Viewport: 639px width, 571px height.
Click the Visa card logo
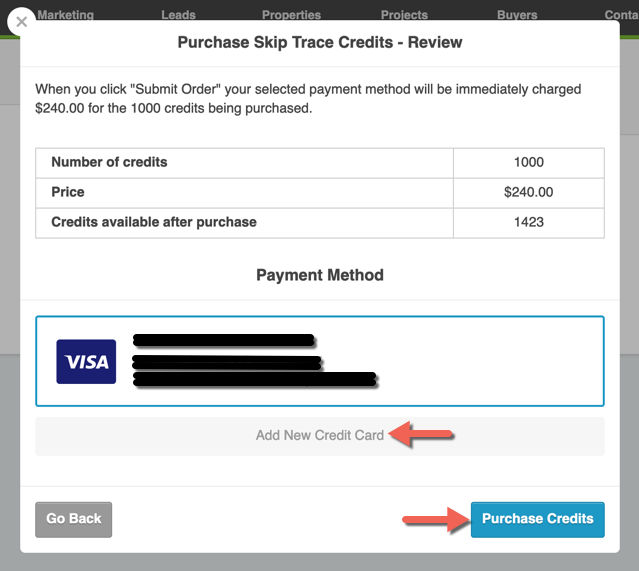[x=86, y=361]
